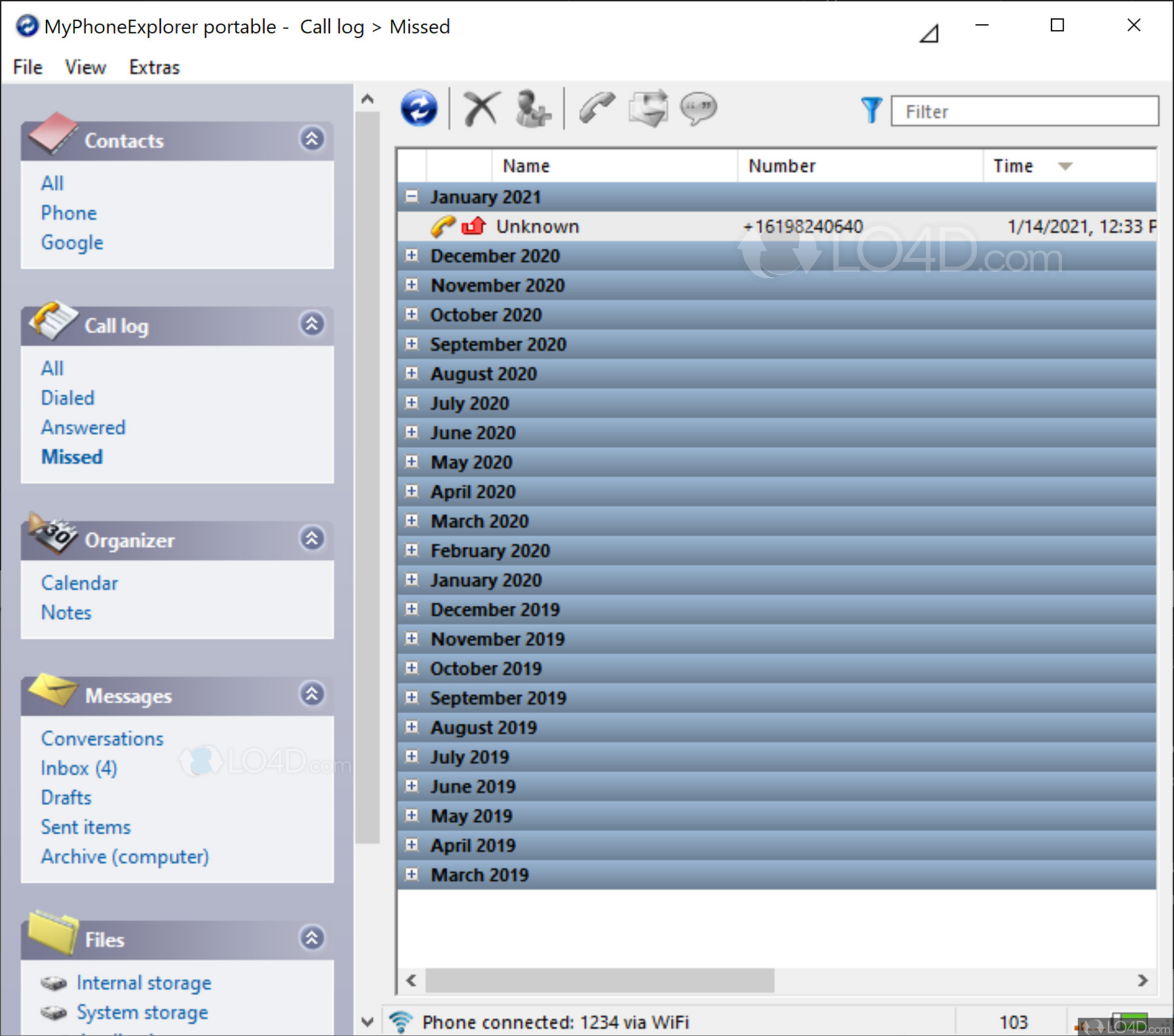Expand the May 2020 group
The height and width of the screenshot is (1036, 1174).
tap(411, 461)
